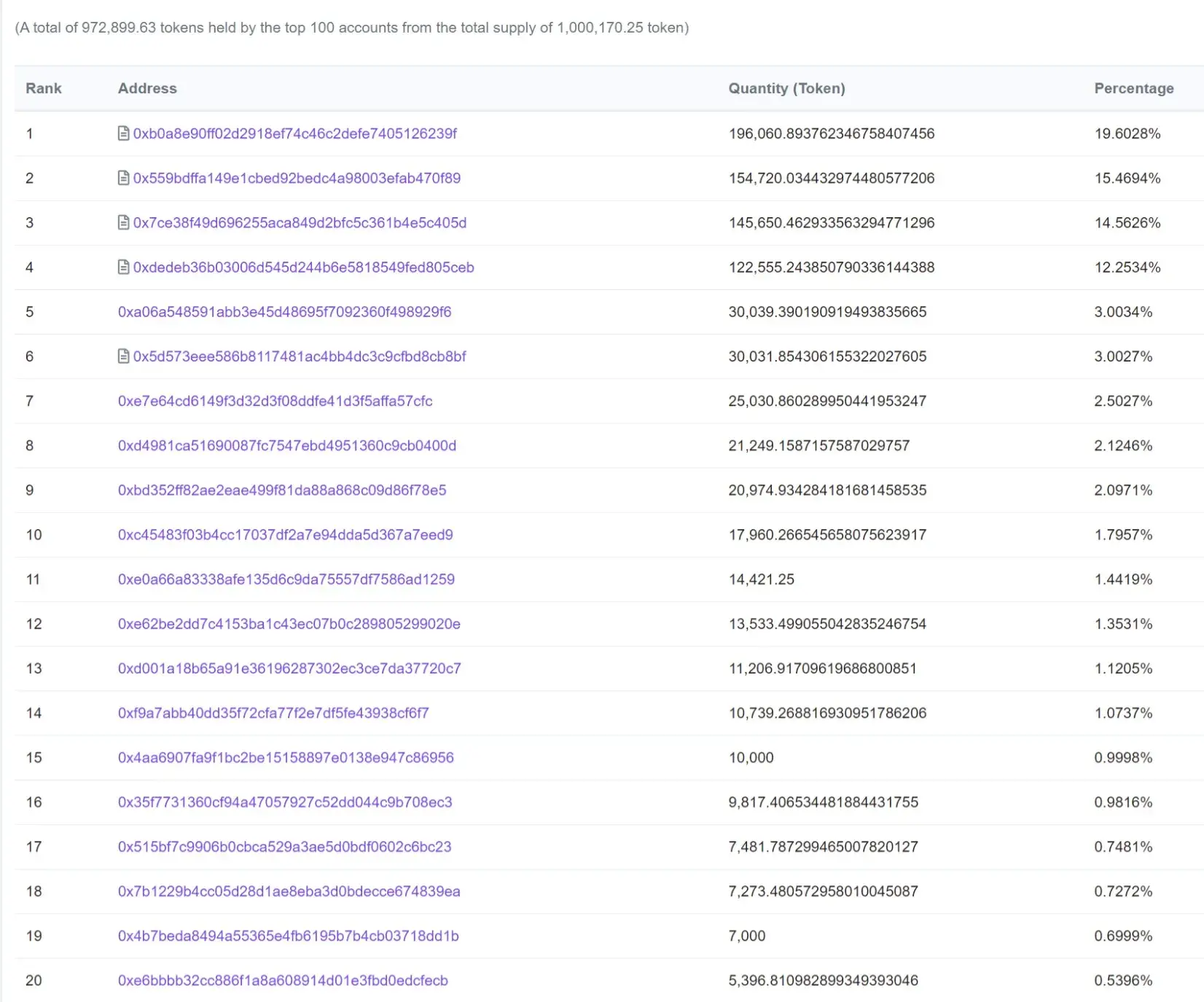
Task: Open address 0xb0a8e90ff02d2918ef74c46c2defe7405126239f
Action: pyautogui.click(x=295, y=133)
